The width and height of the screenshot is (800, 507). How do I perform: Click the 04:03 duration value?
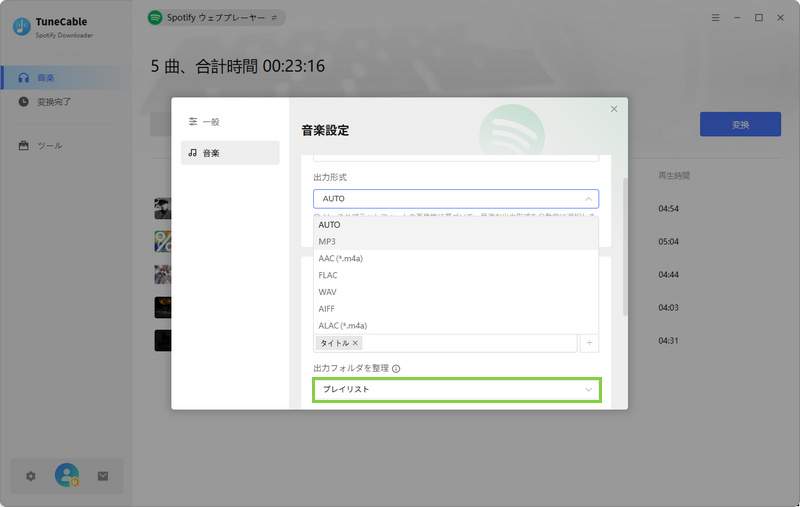668,308
